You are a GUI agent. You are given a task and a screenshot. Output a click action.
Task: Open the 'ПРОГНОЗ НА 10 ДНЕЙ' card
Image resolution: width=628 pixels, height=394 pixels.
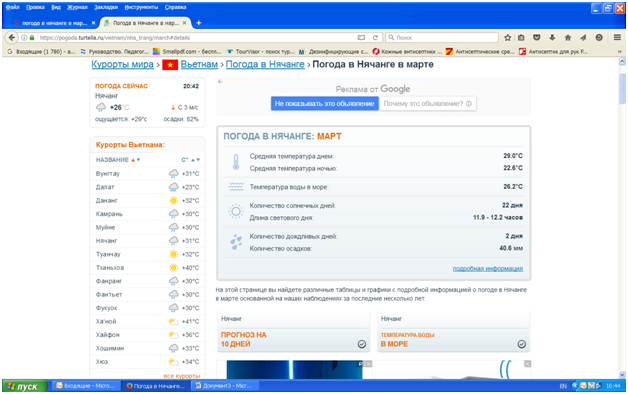293,331
